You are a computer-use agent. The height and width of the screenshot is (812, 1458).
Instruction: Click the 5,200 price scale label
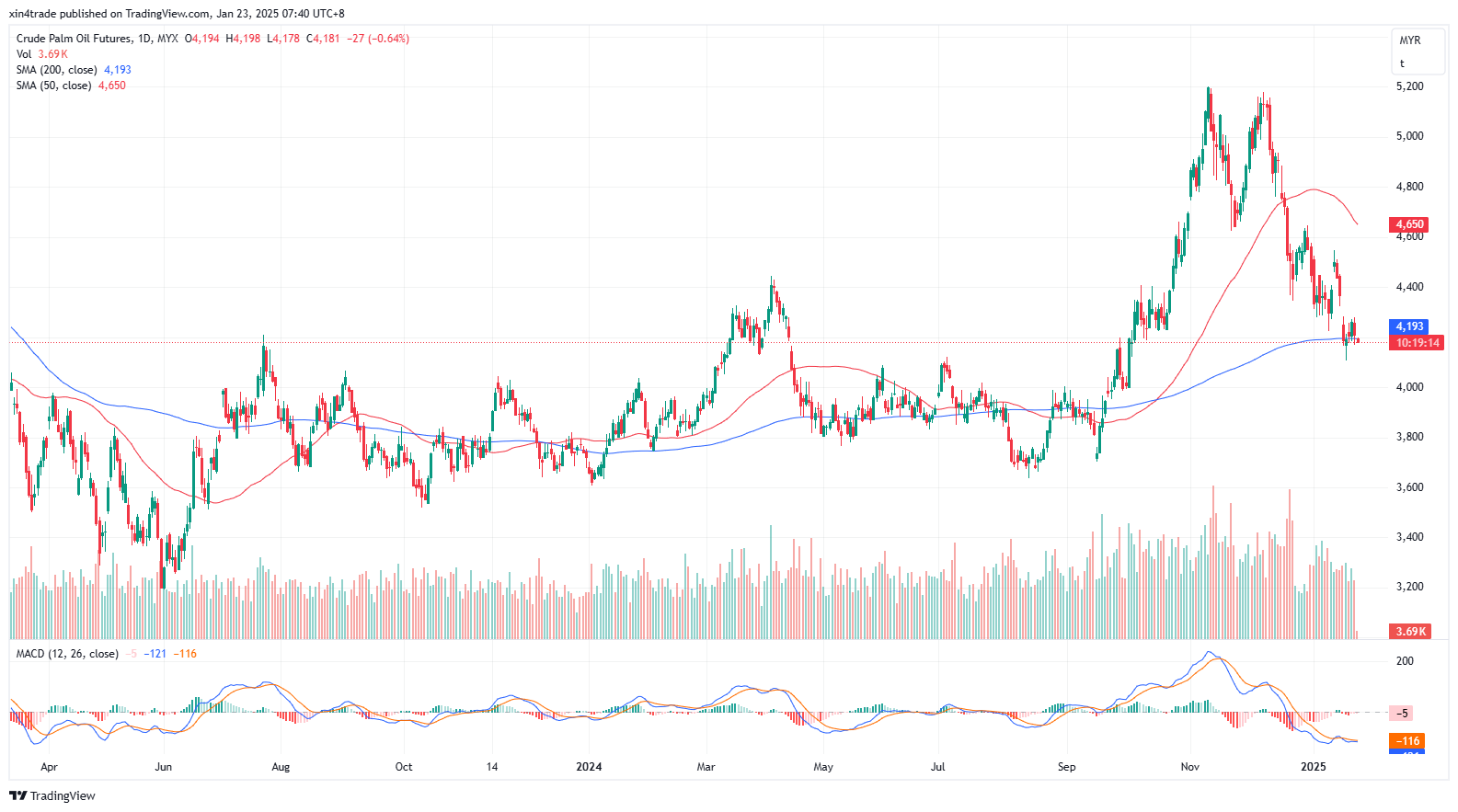[x=1409, y=86]
